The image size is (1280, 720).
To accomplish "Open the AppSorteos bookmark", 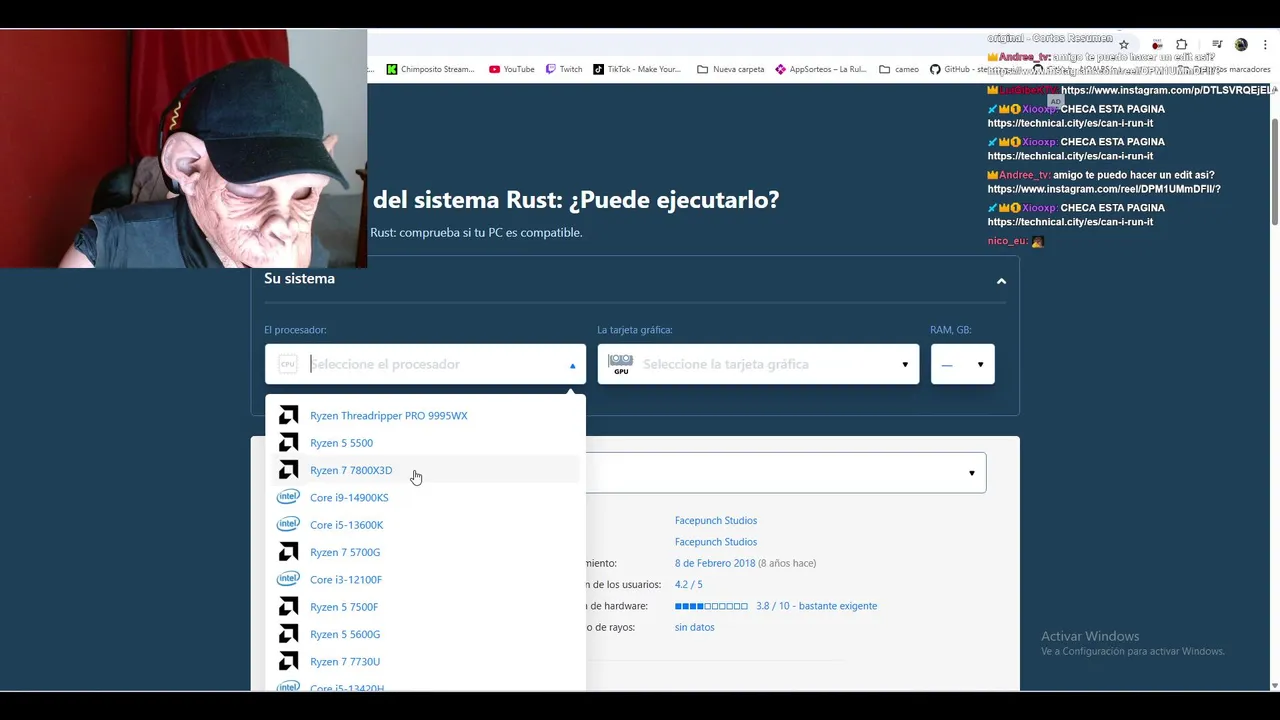I will (820, 69).
